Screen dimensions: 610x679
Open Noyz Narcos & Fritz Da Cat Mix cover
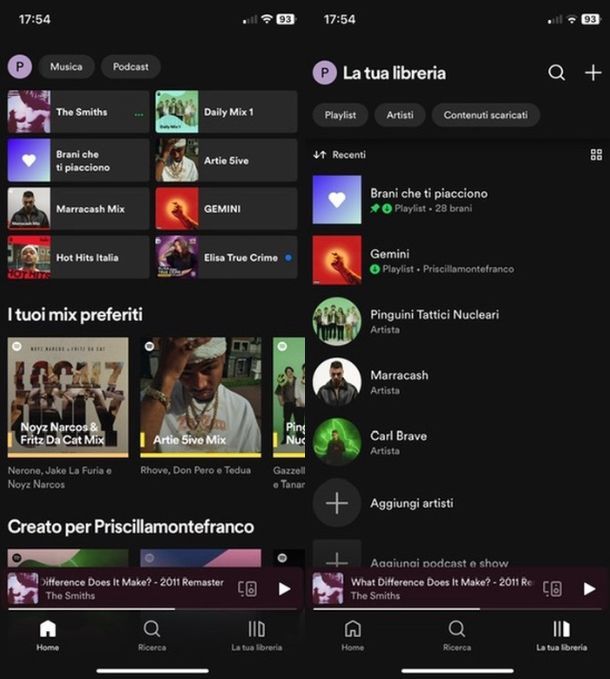[68, 397]
